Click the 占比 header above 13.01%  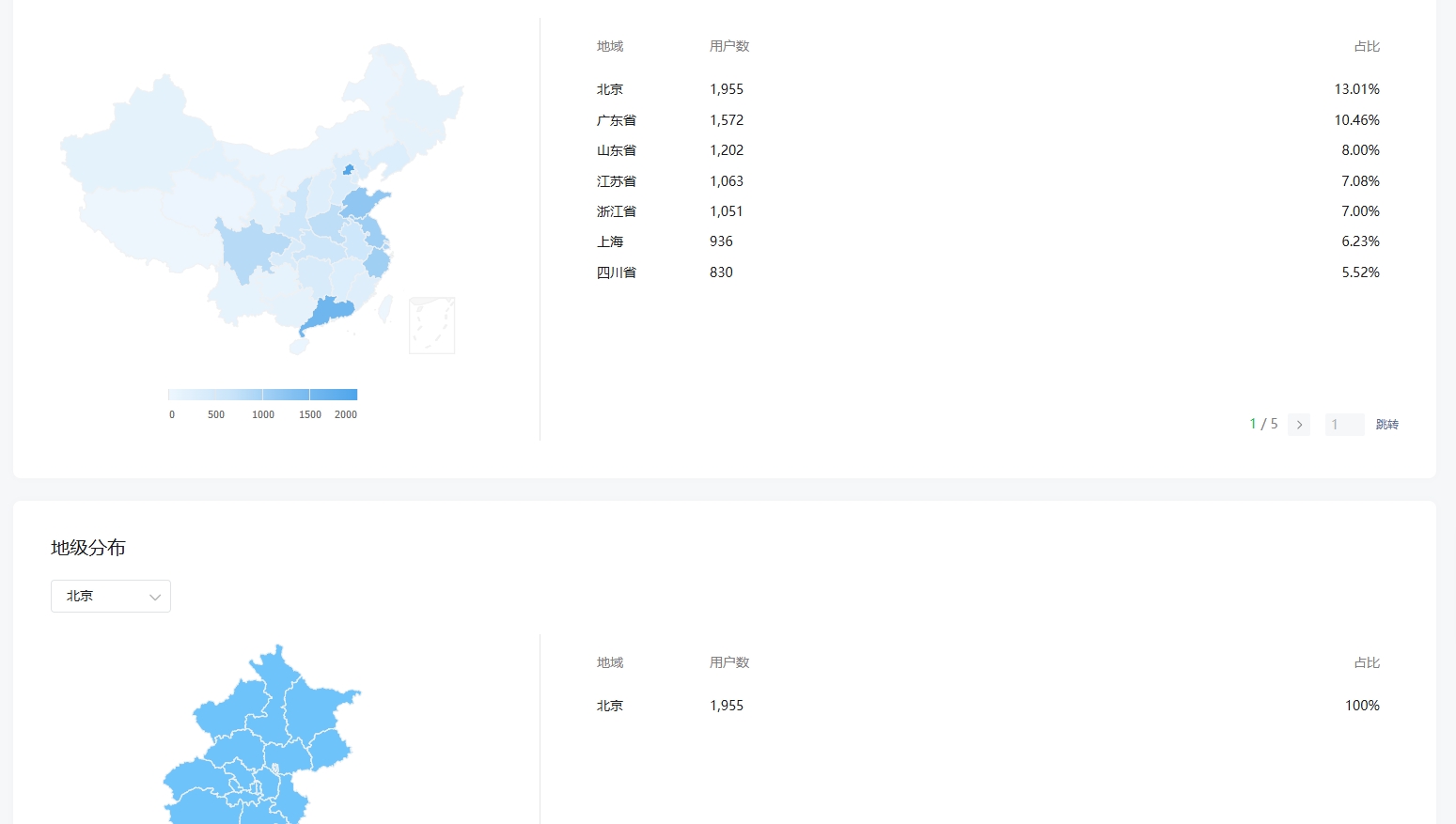click(1367, 46)
